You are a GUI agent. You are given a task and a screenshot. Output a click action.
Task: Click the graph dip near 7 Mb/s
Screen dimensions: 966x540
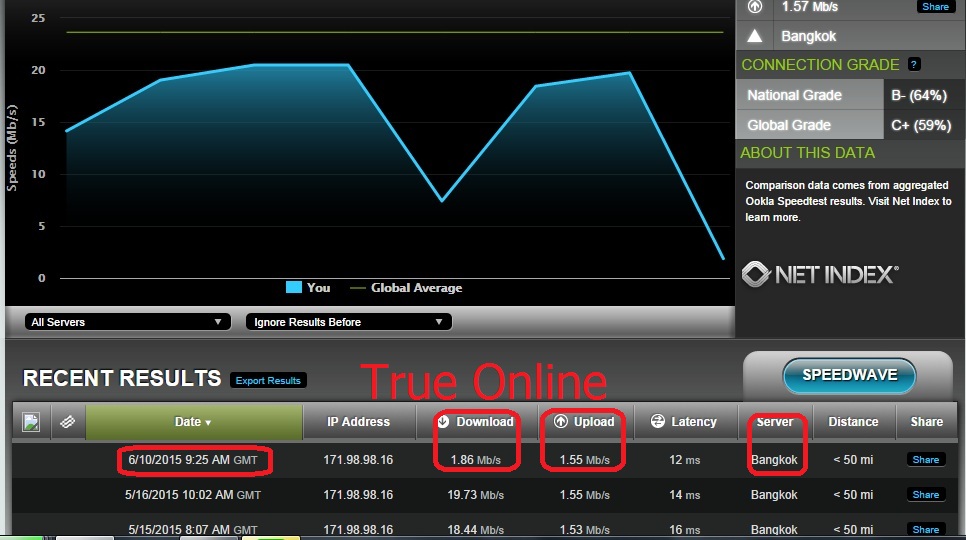[x=442, y=201]
